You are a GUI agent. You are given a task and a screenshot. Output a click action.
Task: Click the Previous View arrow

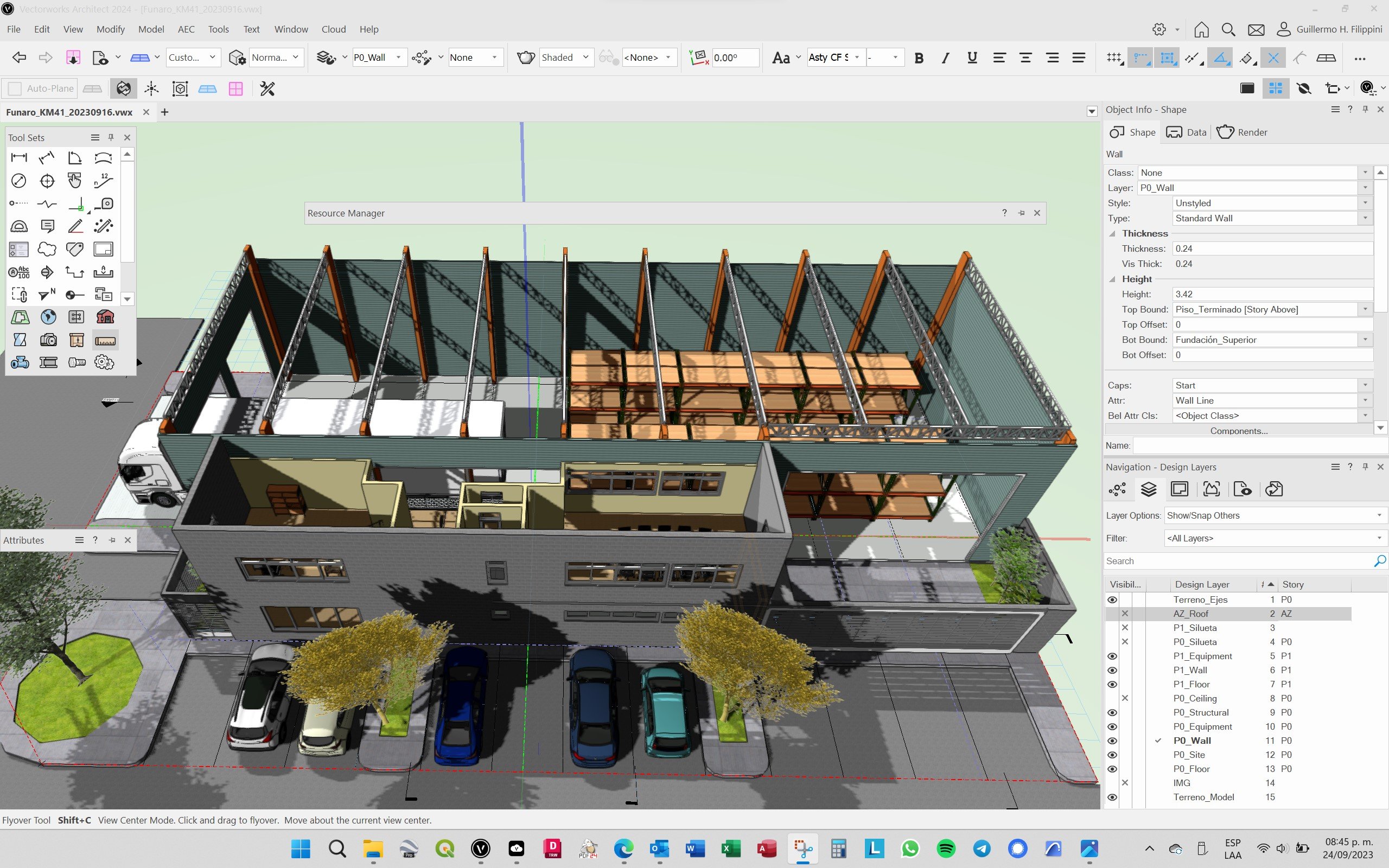pyautogui.click(x=19, y=58)
